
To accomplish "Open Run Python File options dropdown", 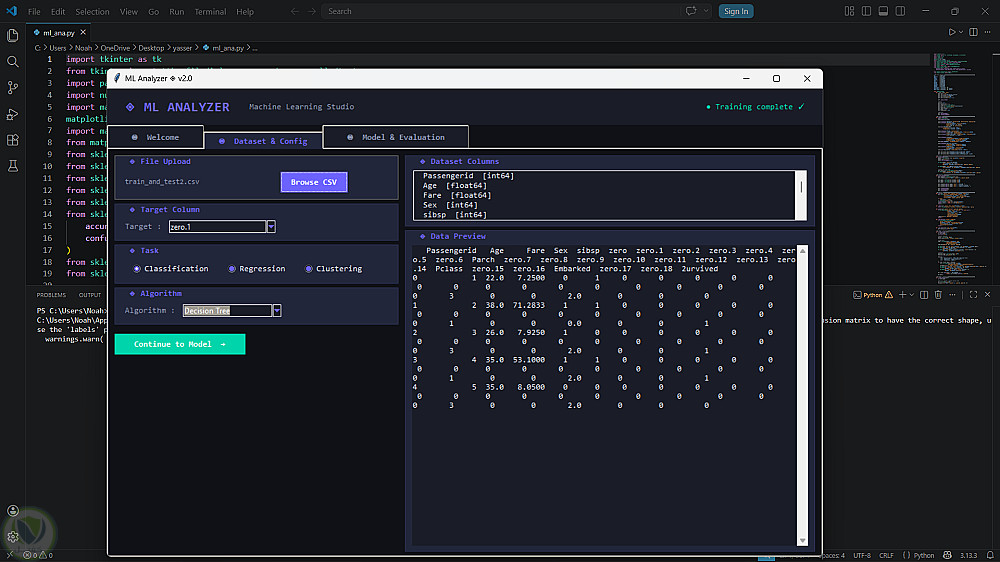I will coord(961,32).
